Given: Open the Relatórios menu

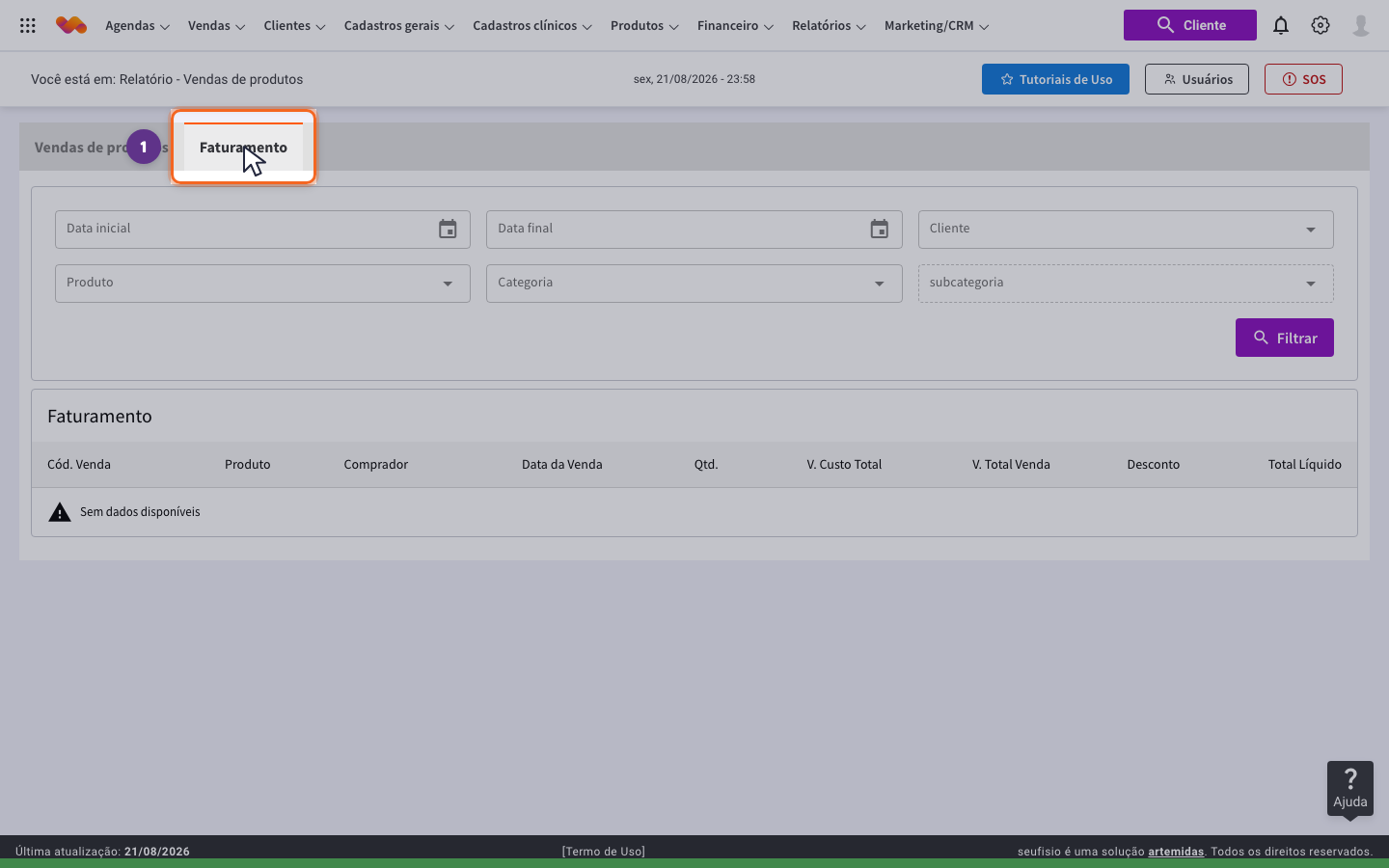Looking at the screenshot, I should click(829, 26).
